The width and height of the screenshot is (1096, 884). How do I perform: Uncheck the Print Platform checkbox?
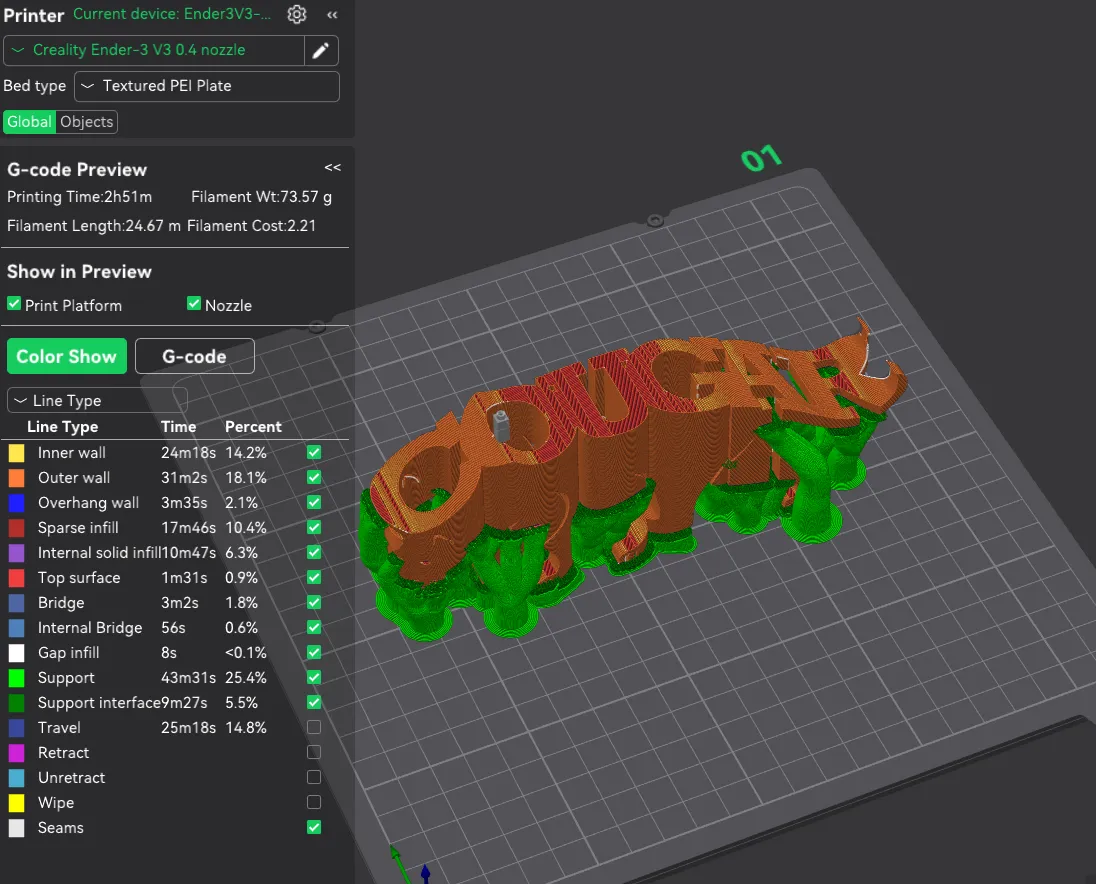pos(14,304)
